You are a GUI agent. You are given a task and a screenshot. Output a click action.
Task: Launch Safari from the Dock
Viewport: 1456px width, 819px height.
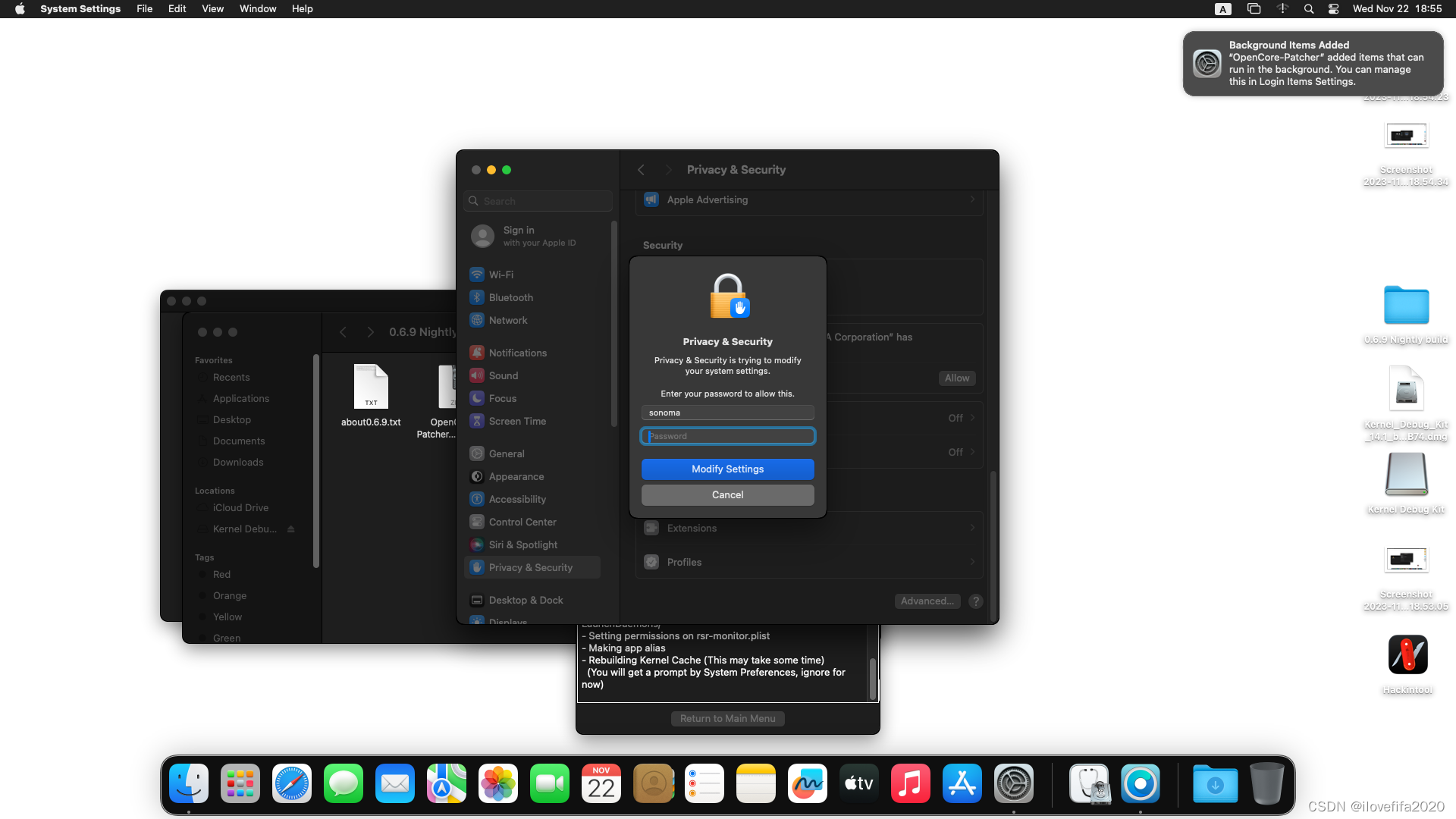point(292,783)
